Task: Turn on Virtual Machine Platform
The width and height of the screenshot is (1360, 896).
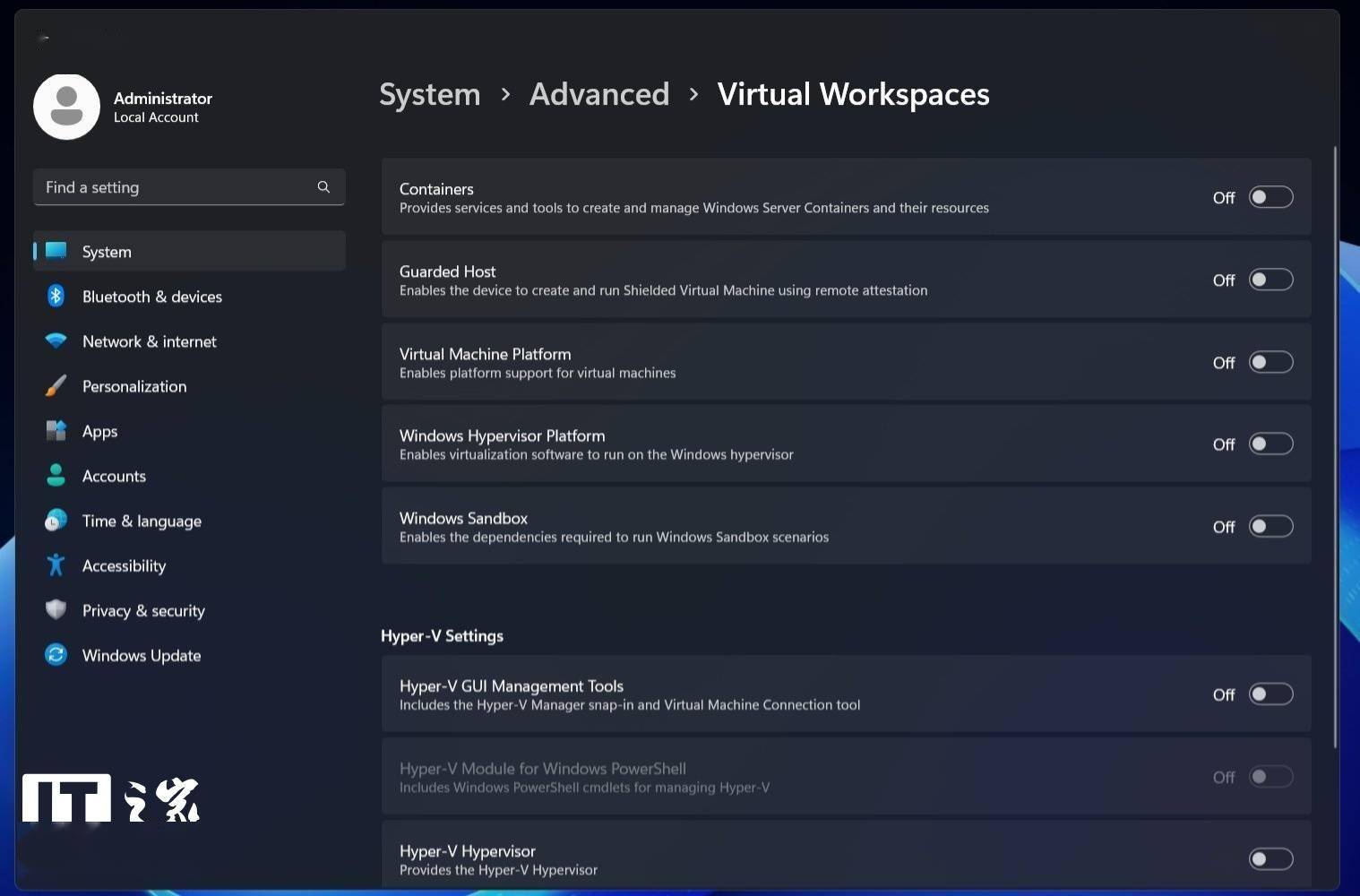Action: tap(1271, 362)
